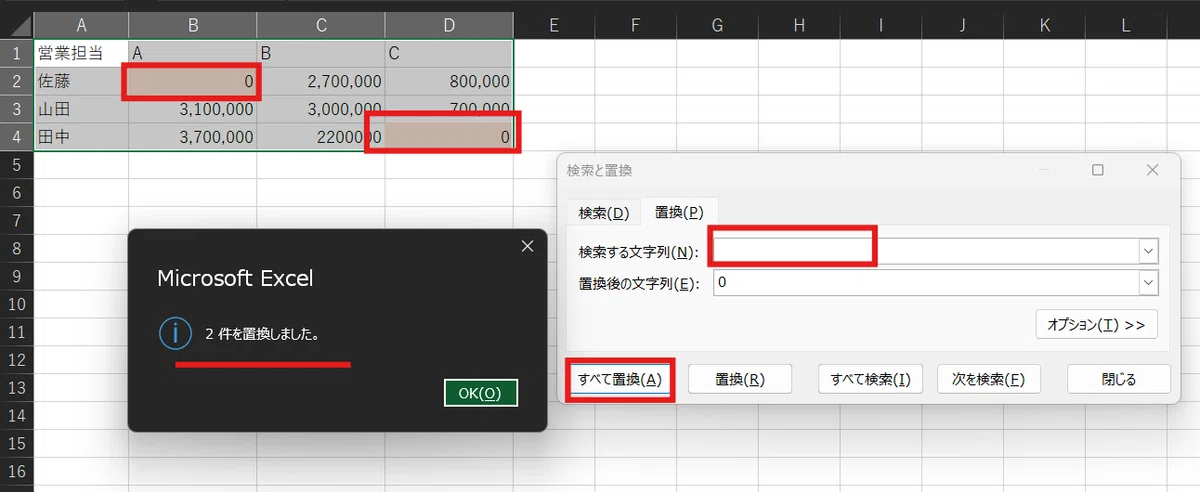Select column F header

tap(635, 25)
